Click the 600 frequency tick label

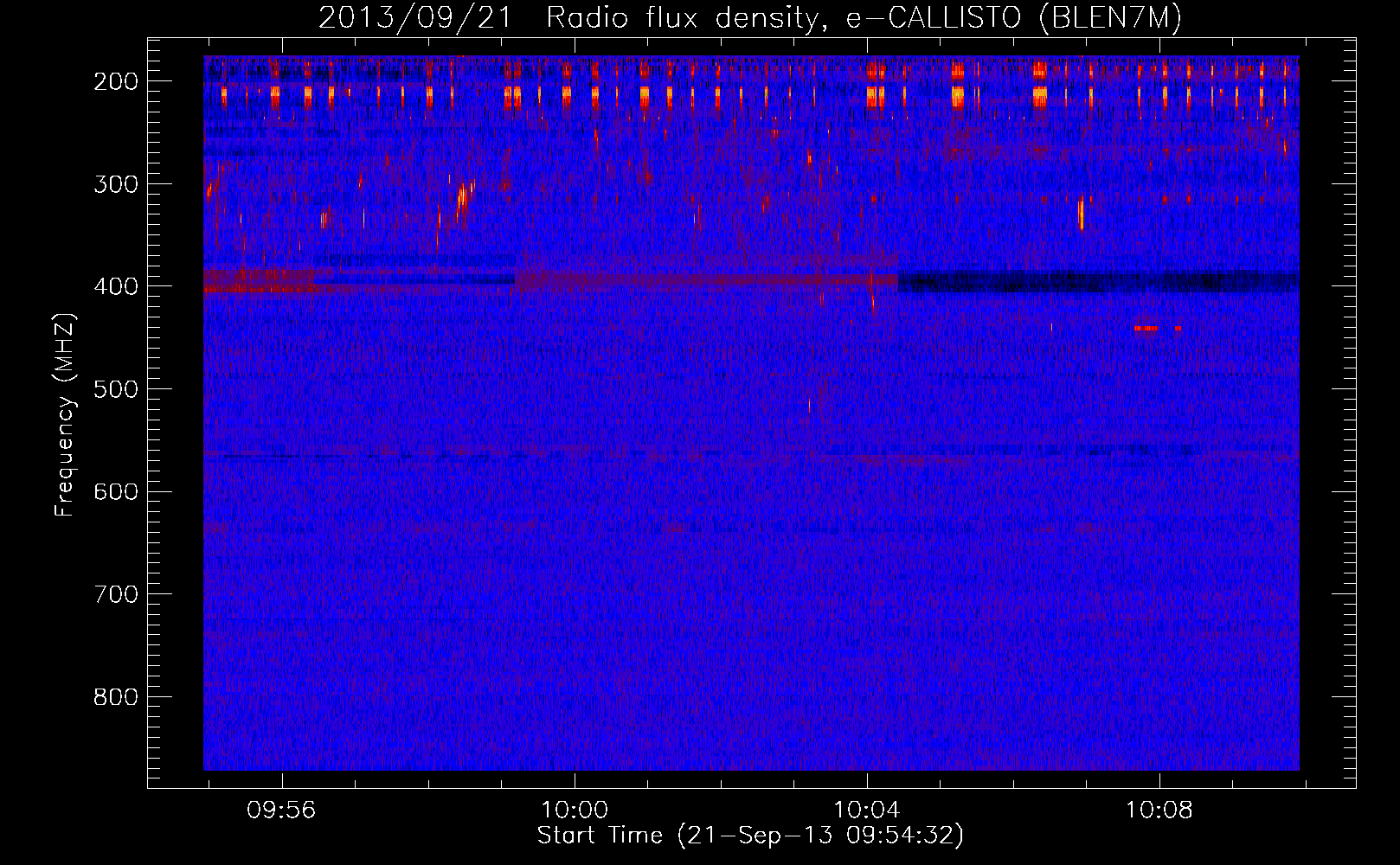(116, 491)
